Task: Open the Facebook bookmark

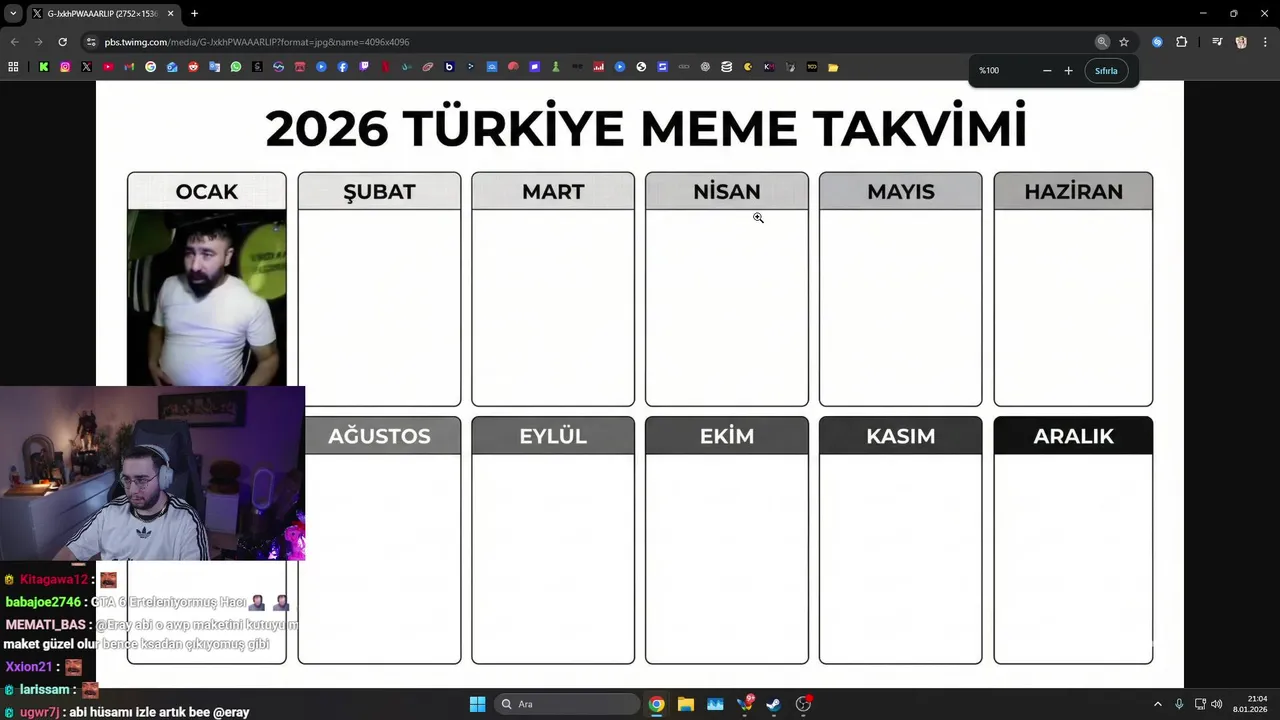Action: click(343, 67)
